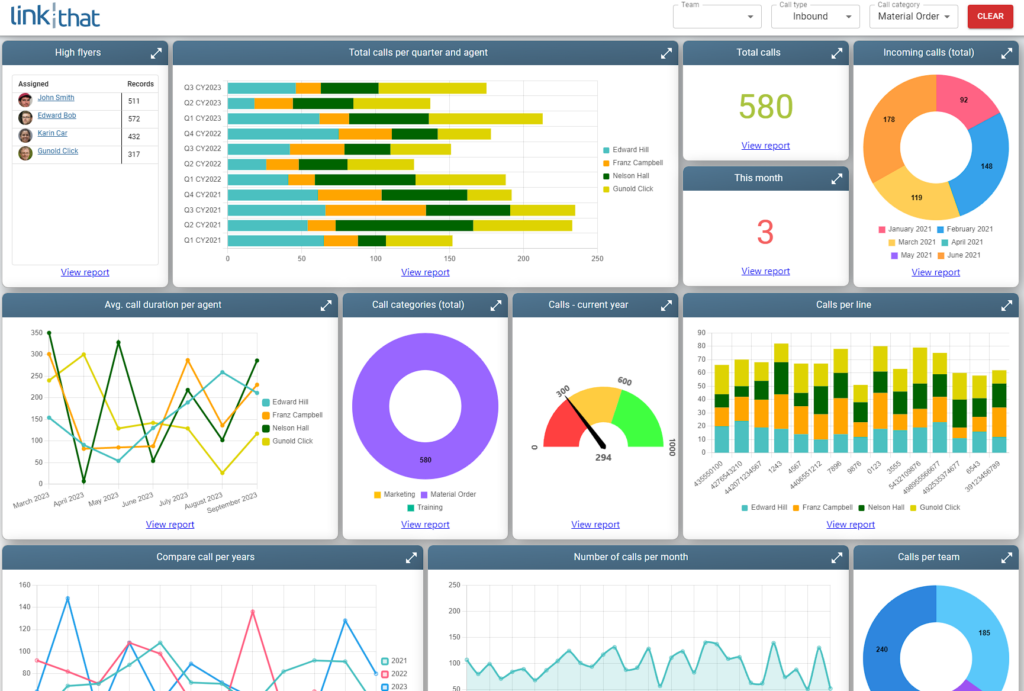Open the Karin Car link

tap(52, 133)
